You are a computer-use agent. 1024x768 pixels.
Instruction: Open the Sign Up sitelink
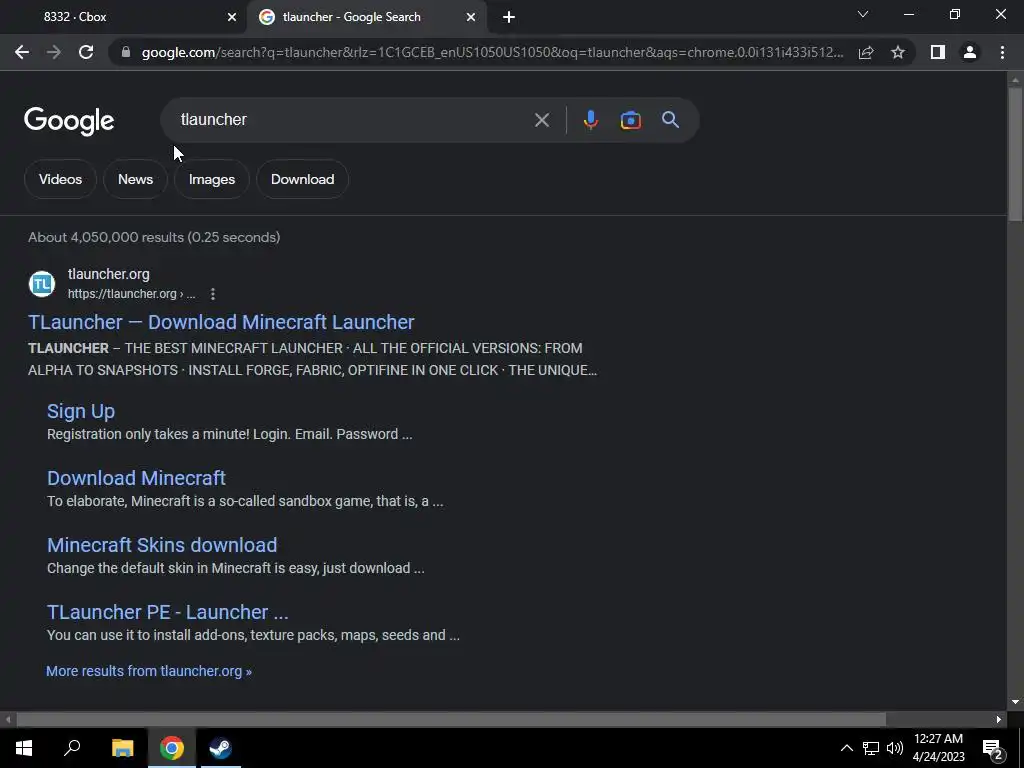[x=81, y=411]
